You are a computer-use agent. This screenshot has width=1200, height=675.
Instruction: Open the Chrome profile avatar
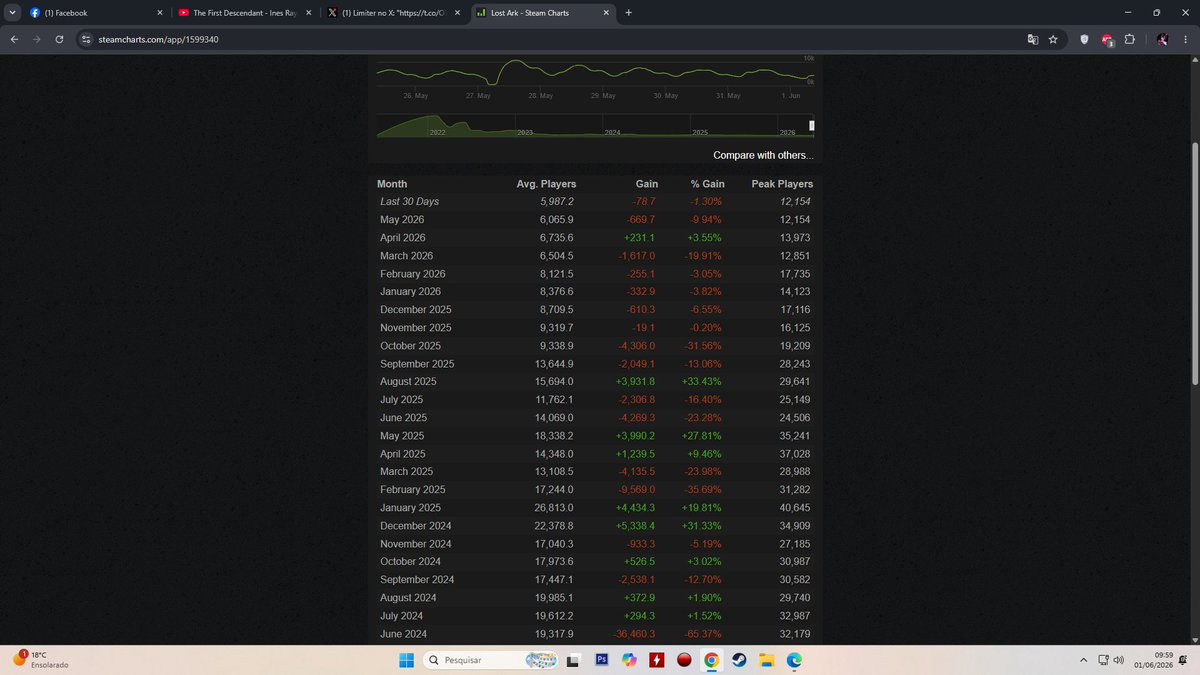(x=1163, y=39)
